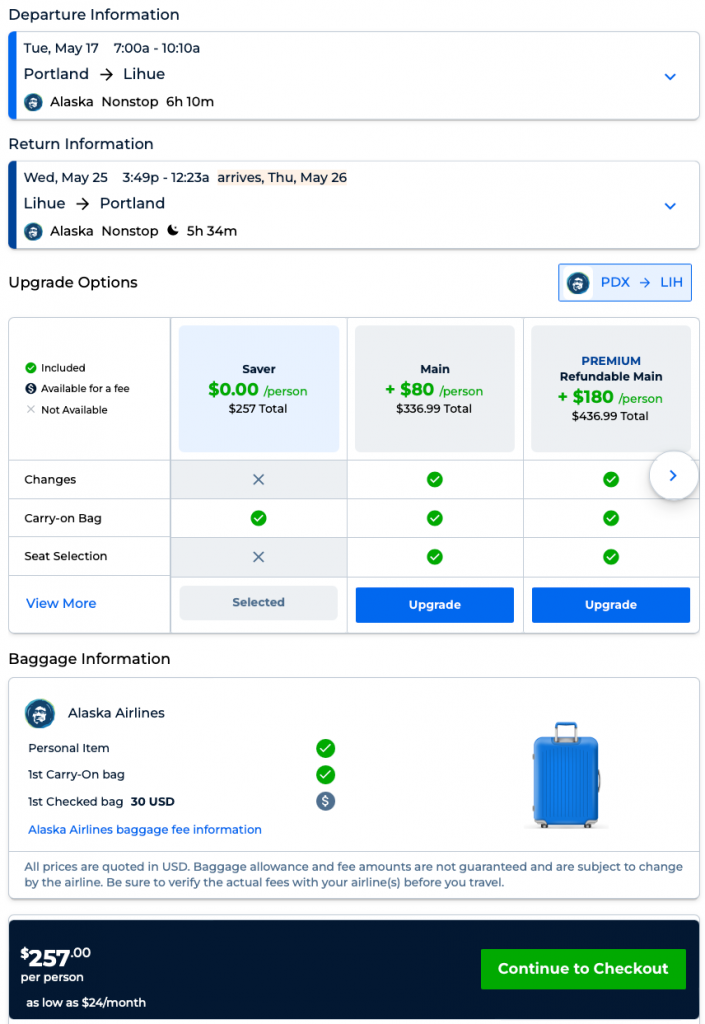Click the Alaska logo in departure flight card
This screenshot has width=705, height=1024.
[x=33, y=102]
